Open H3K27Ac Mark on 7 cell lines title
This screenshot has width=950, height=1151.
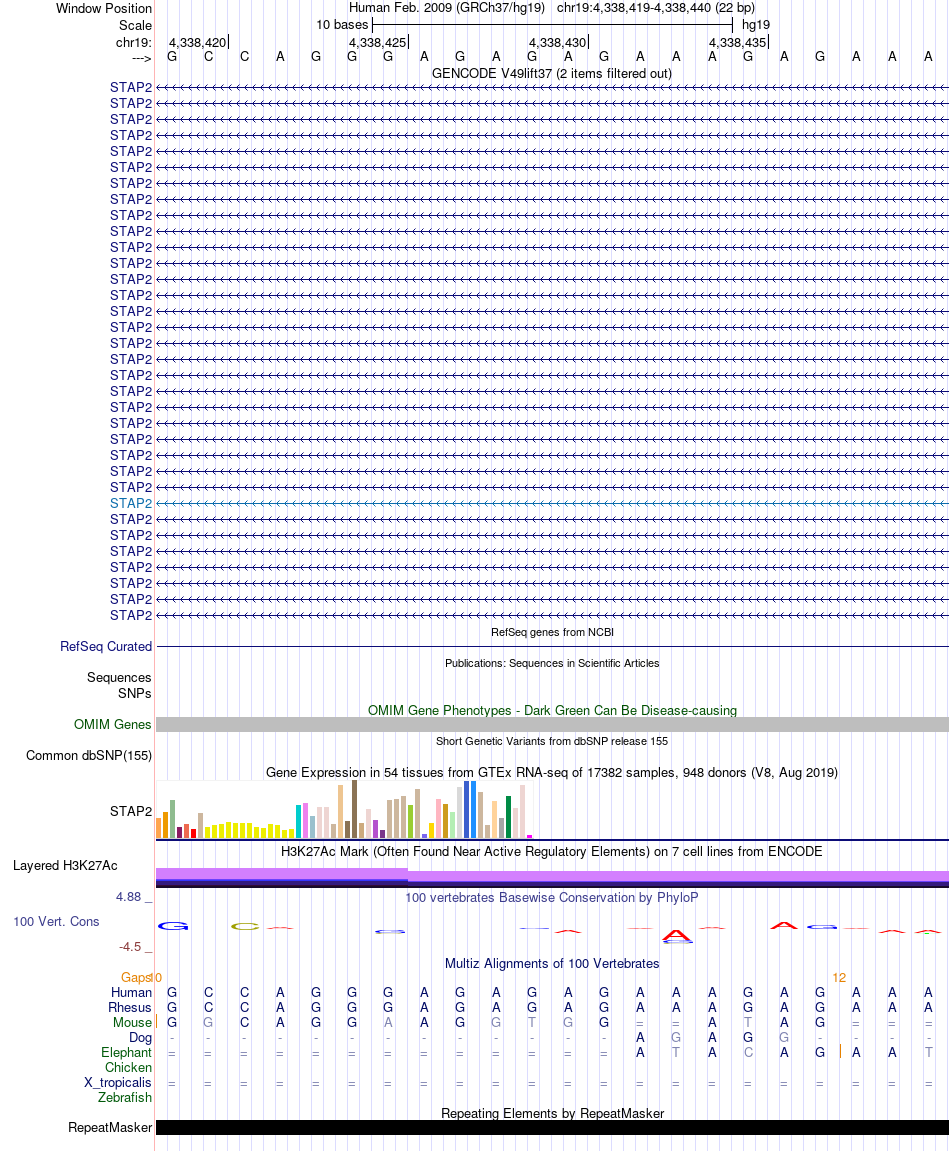(x=551, y=852)
